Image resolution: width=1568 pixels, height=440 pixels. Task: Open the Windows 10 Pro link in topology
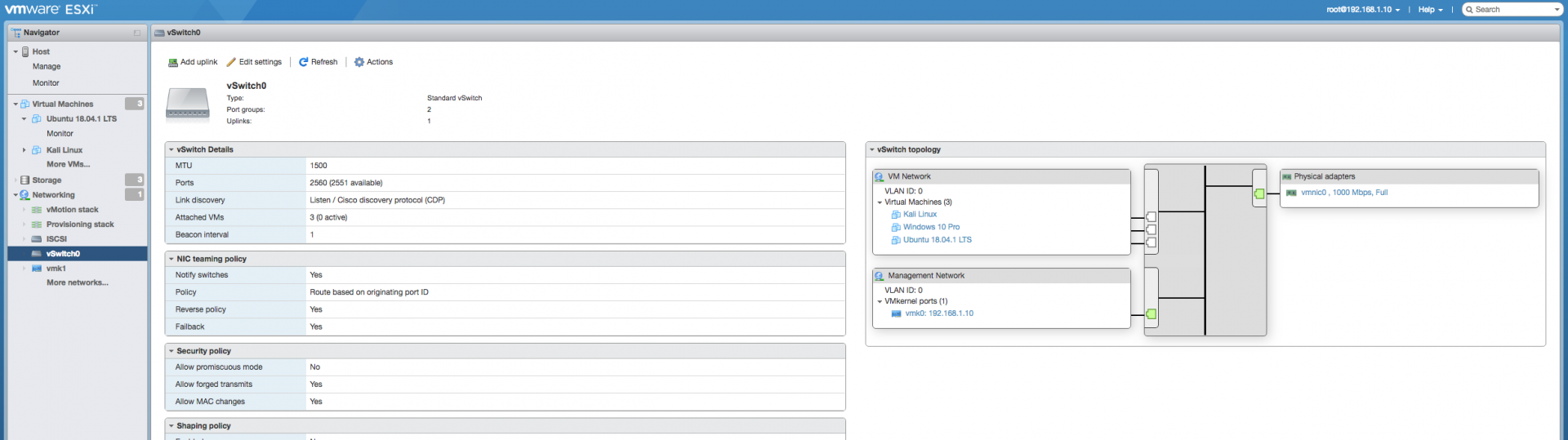(x=931, y=228)
